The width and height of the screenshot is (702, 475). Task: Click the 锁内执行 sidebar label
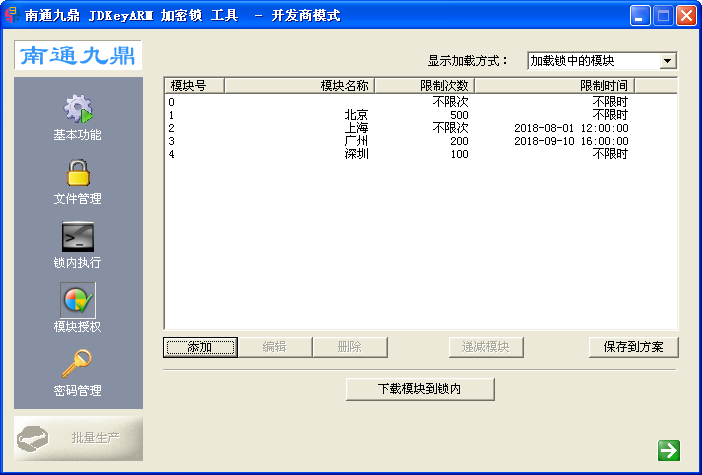click(x=77, y=263)
